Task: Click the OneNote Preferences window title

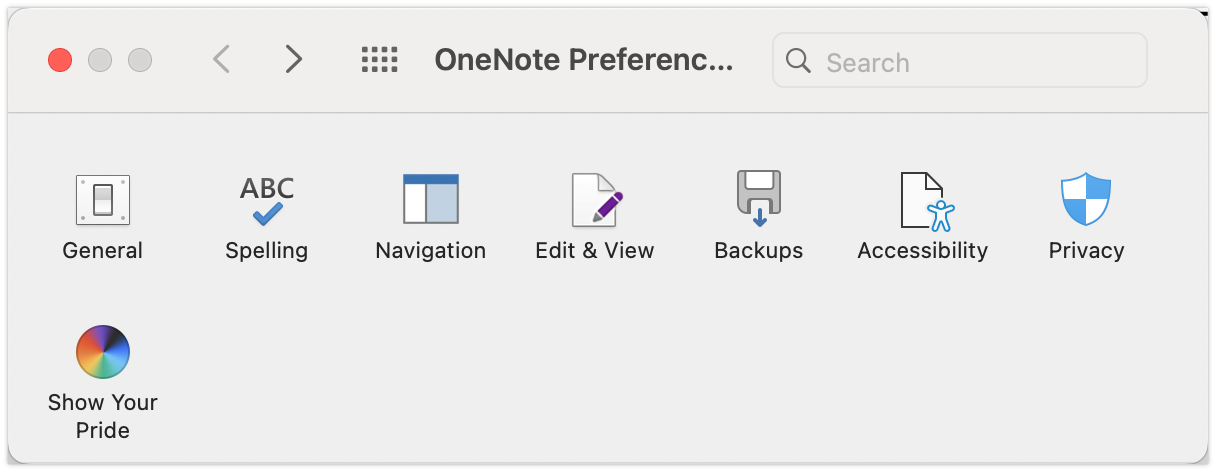Action: click(584, 61)
